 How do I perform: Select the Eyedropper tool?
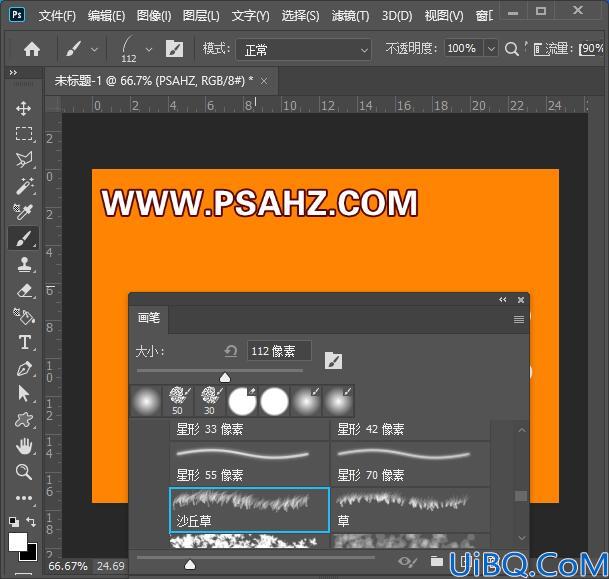point(24,212)
